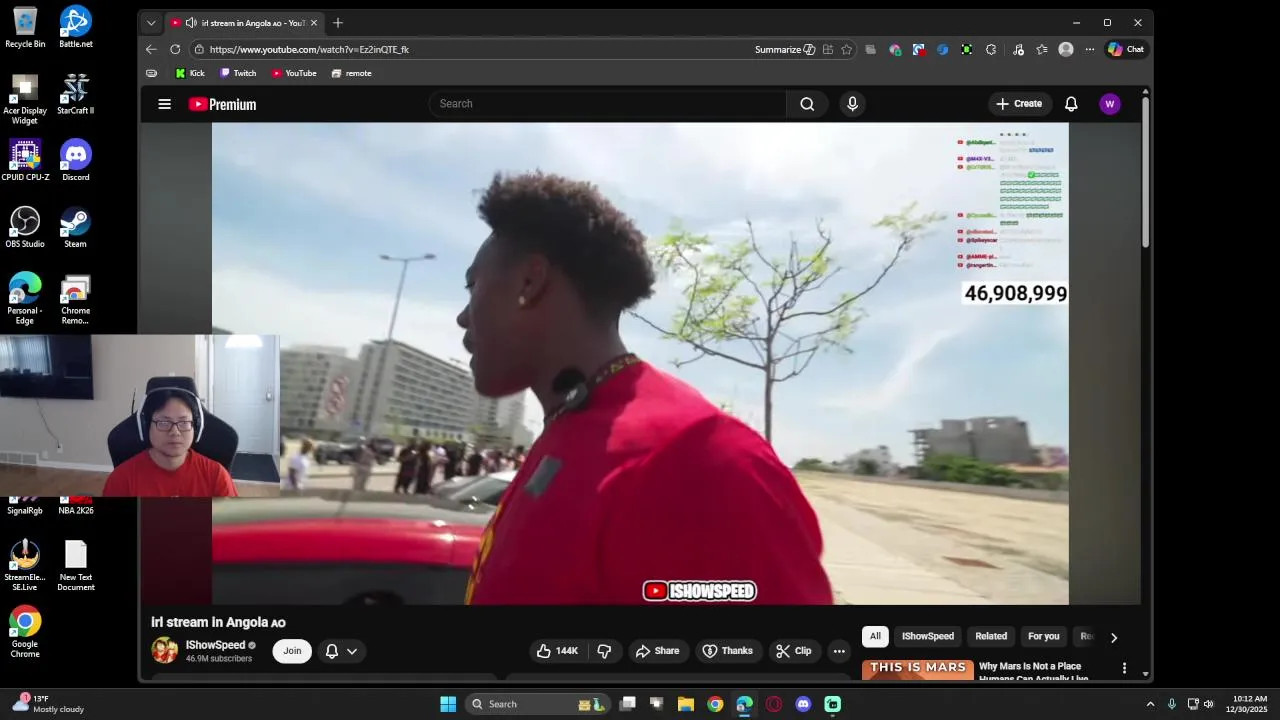This screenshot has height=720, width=1280.
Task: Open Battle.net desktop shortcut
Action: (x=76, y=27)
